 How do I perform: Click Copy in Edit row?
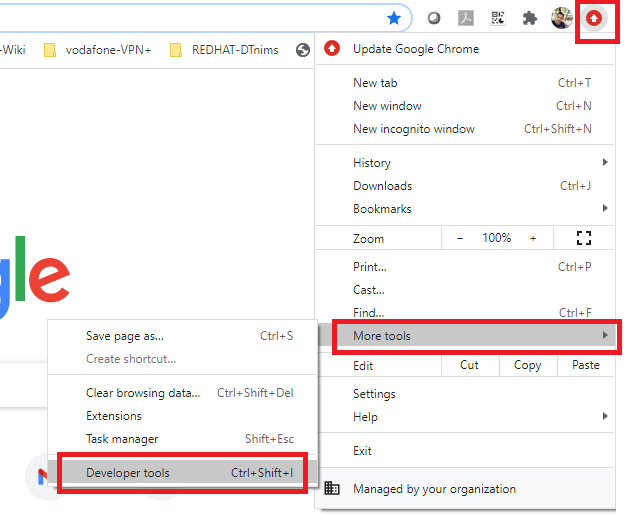[x=528, y=365]
